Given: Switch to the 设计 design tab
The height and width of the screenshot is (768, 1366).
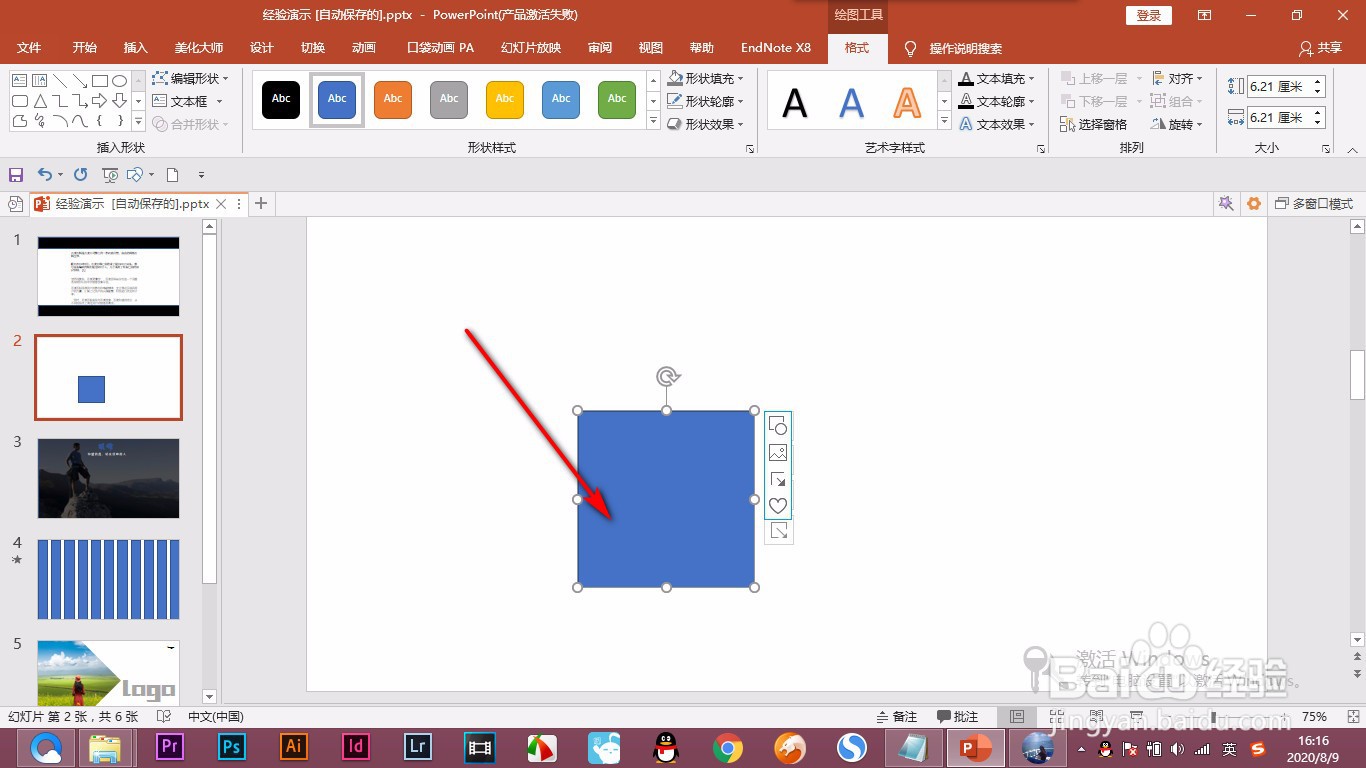Looking at the screenshot, I should coord(261,48).
